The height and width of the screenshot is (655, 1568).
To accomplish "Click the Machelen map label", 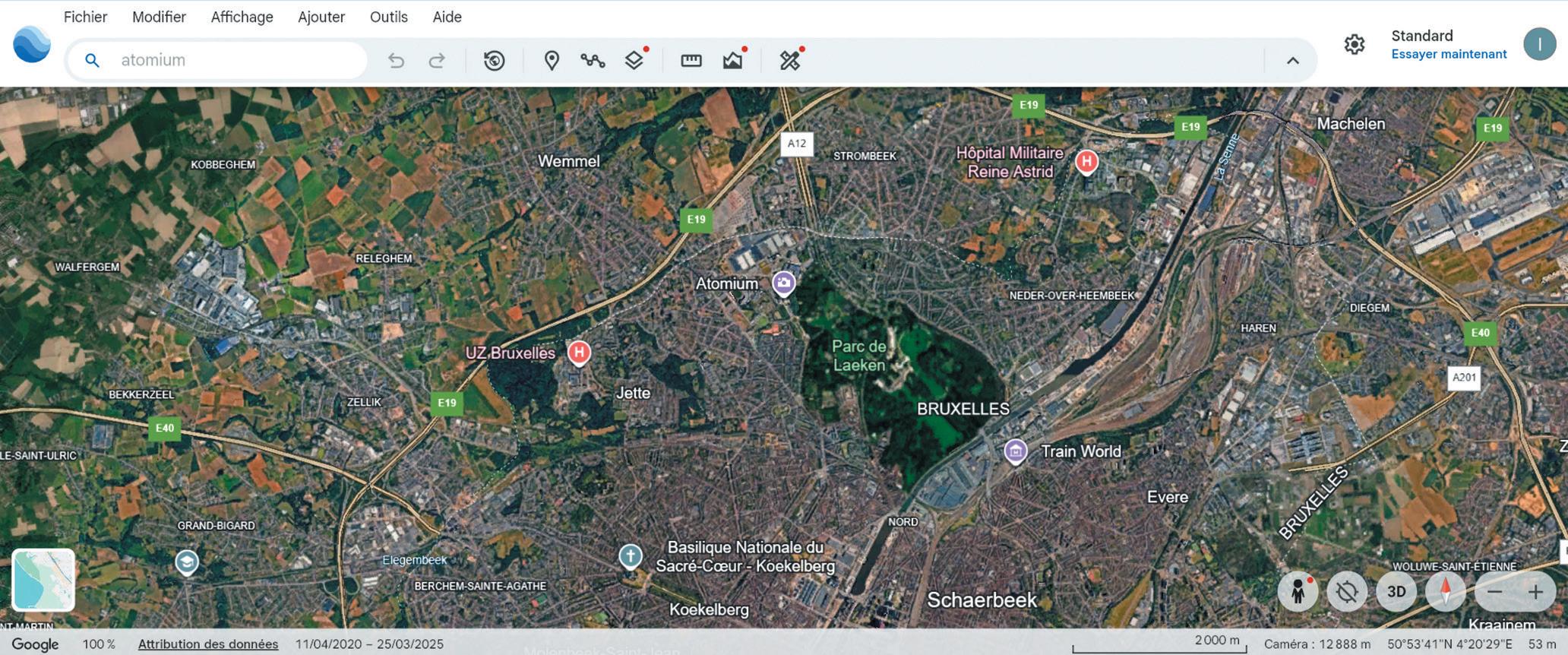I will coord(1351,124).
